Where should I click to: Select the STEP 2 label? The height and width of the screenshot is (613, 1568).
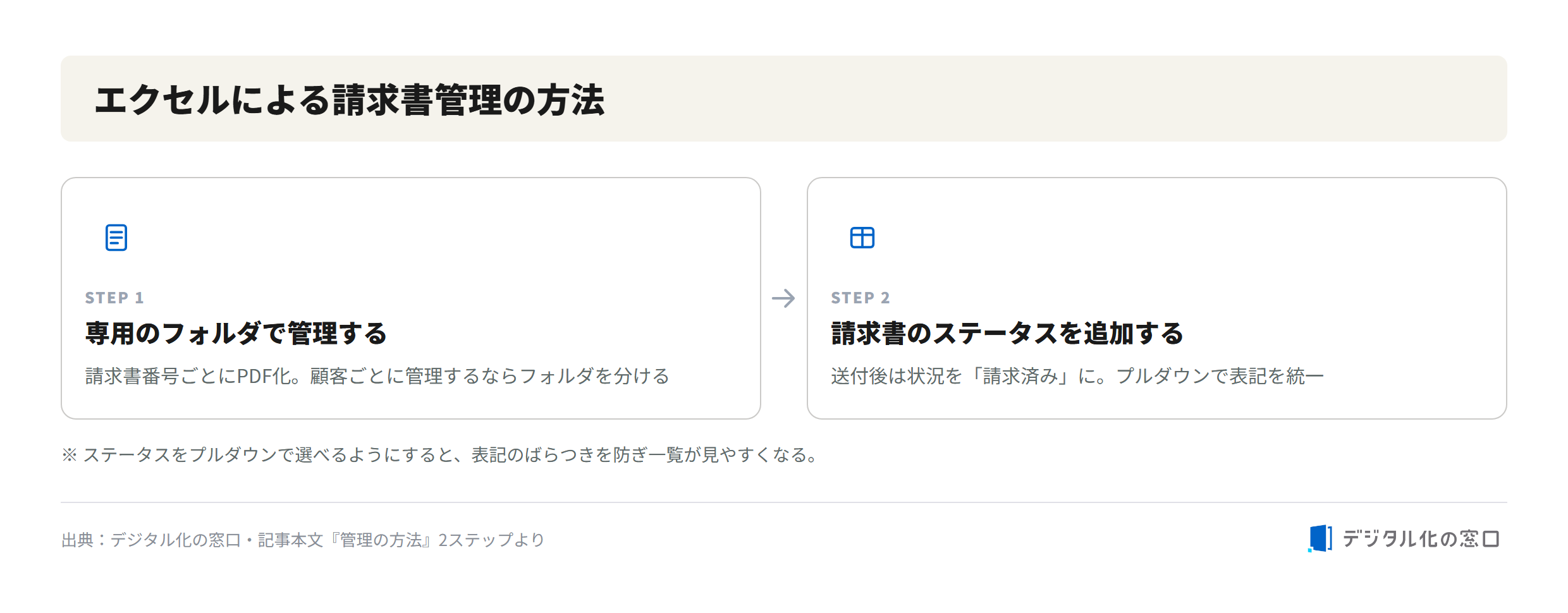pos(861,298)
